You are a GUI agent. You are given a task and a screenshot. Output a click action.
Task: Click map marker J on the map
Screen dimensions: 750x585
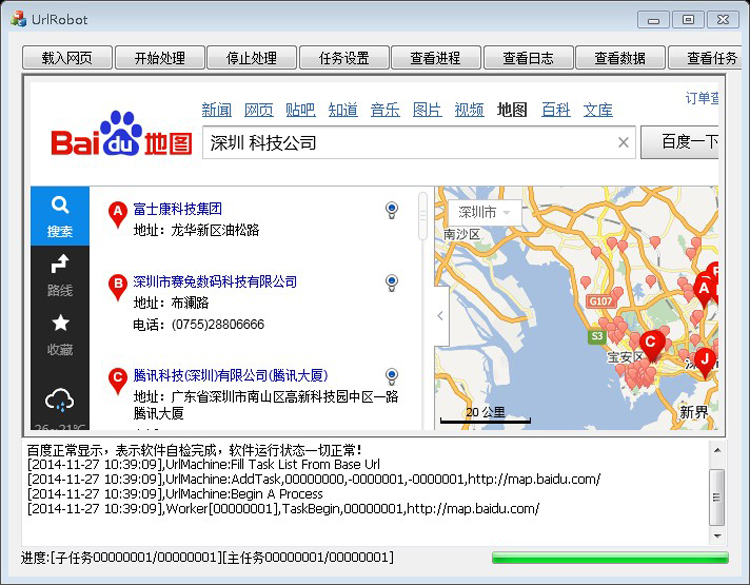tap(705, 362)
